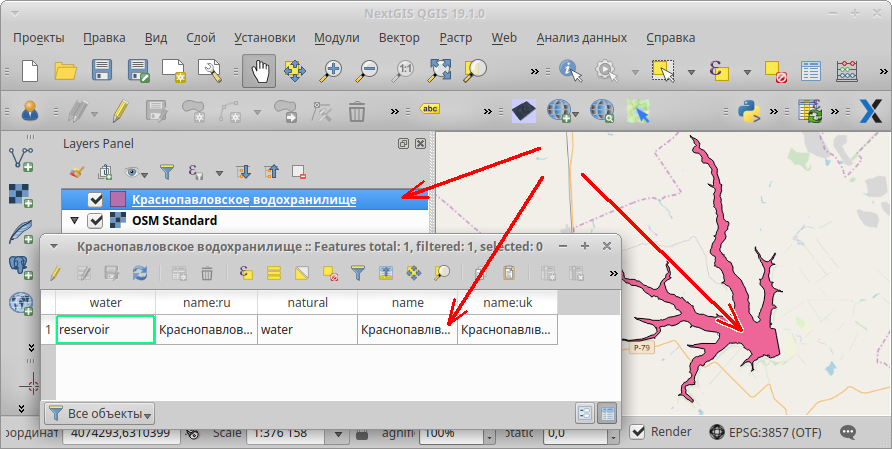892x449 pixels.
Task: Toggle visibility of Краснопавловское водохранилище layer
Action: pos(95,199)
